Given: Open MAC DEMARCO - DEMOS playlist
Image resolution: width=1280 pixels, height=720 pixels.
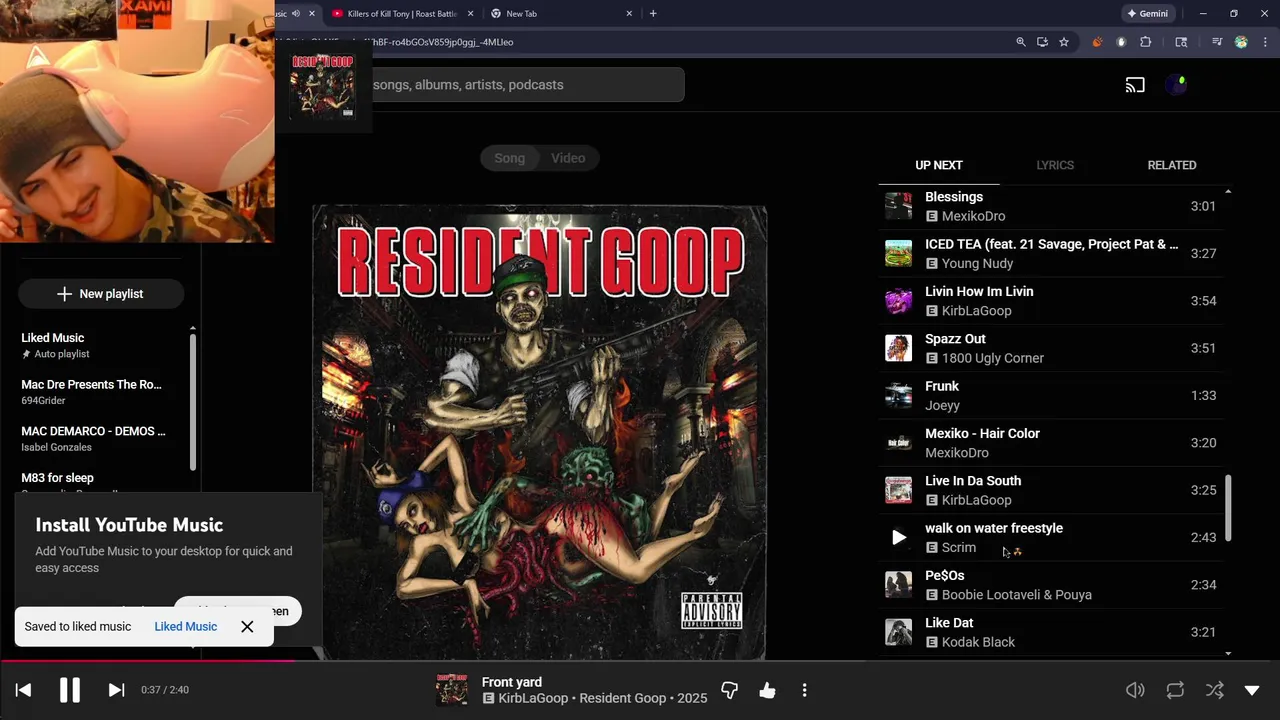Looking at the screenshot, I should [x=100, y=439].
